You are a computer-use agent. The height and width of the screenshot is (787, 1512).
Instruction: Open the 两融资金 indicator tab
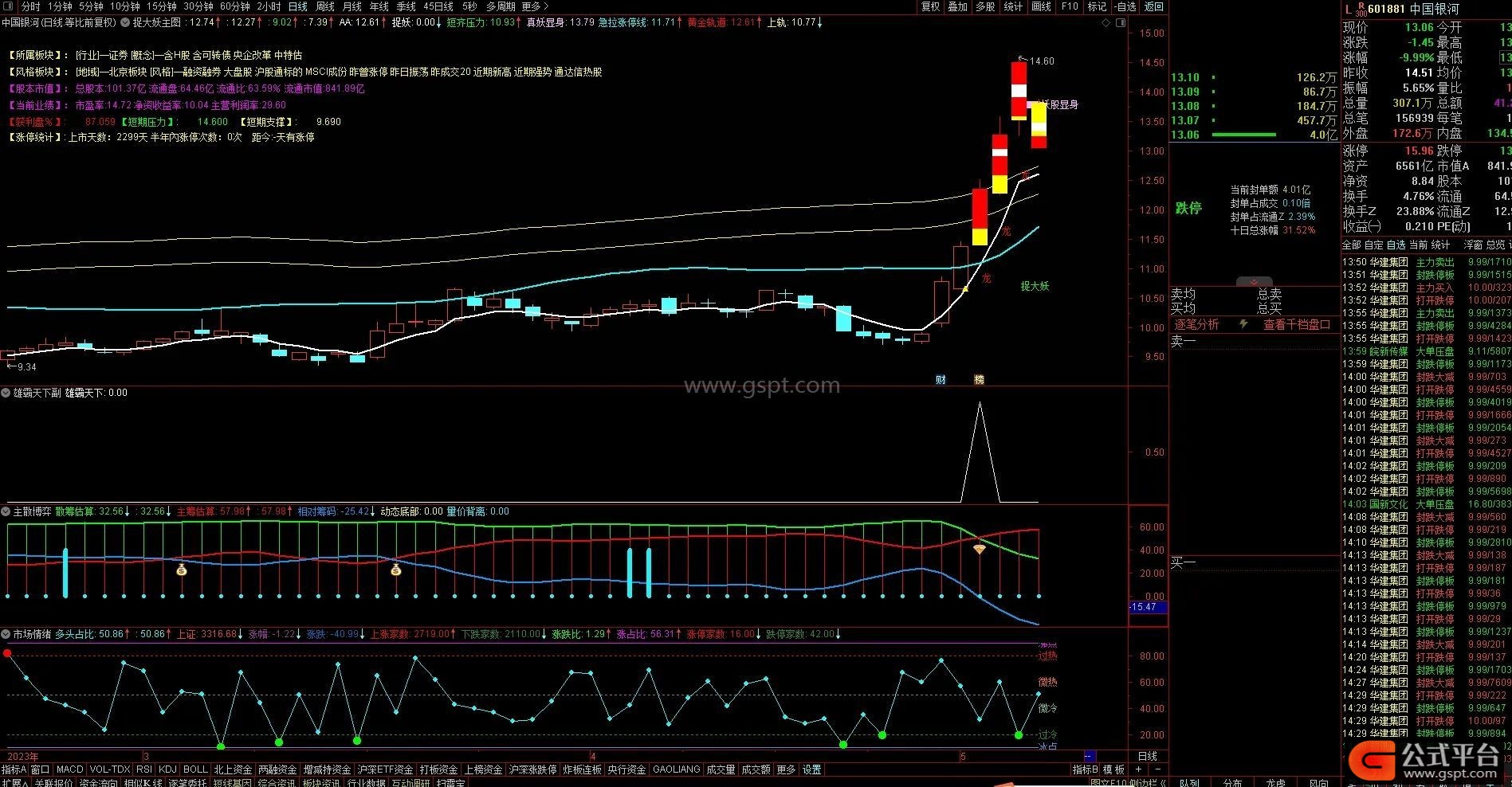point(277,769)
